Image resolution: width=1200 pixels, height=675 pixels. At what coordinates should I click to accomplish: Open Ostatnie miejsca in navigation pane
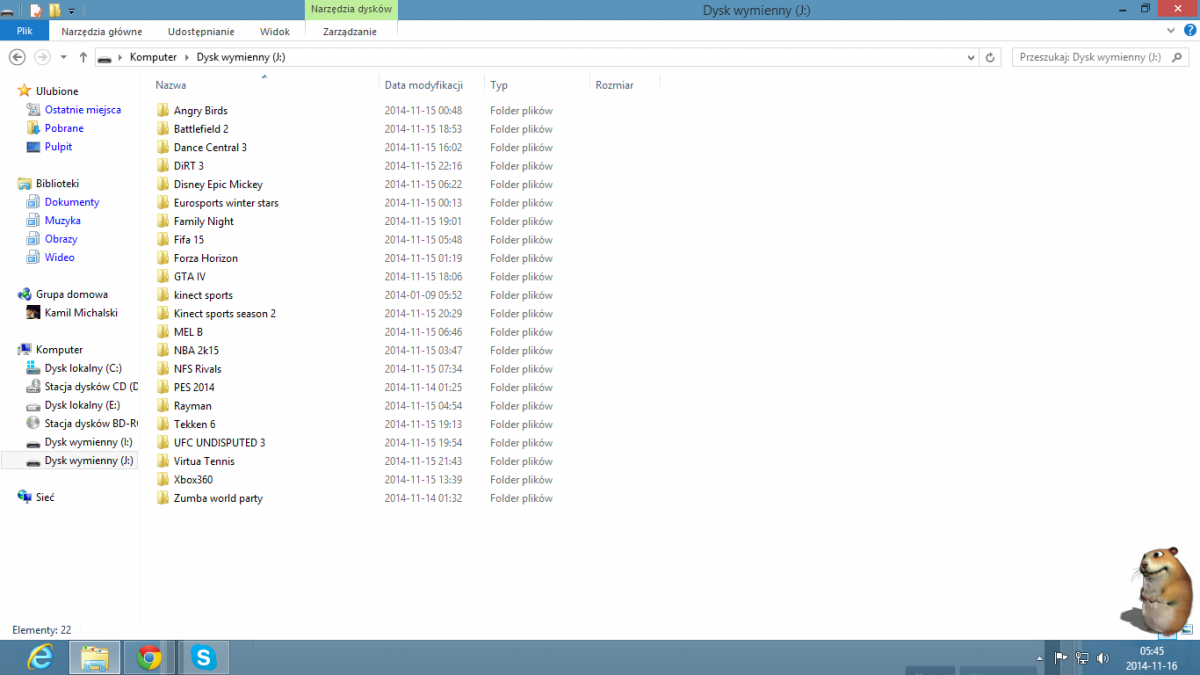pyautogui.click(x=83, y=110)
